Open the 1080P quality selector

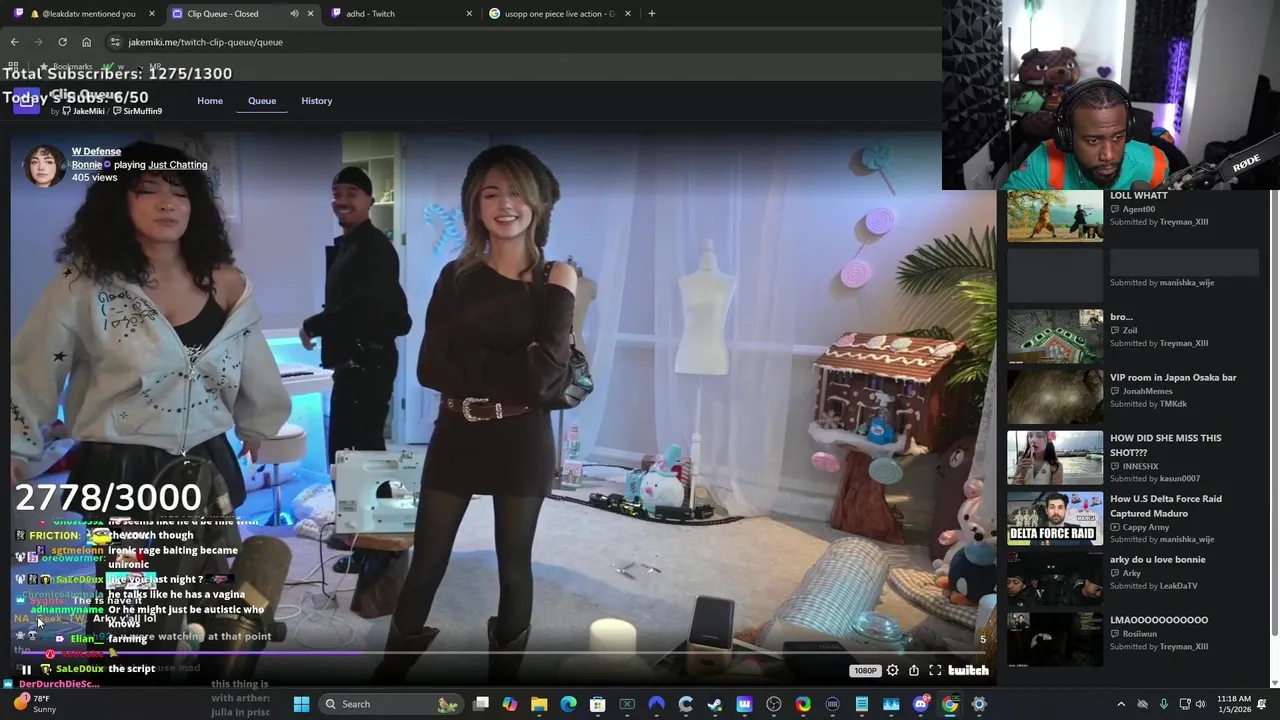coord(865,670)
